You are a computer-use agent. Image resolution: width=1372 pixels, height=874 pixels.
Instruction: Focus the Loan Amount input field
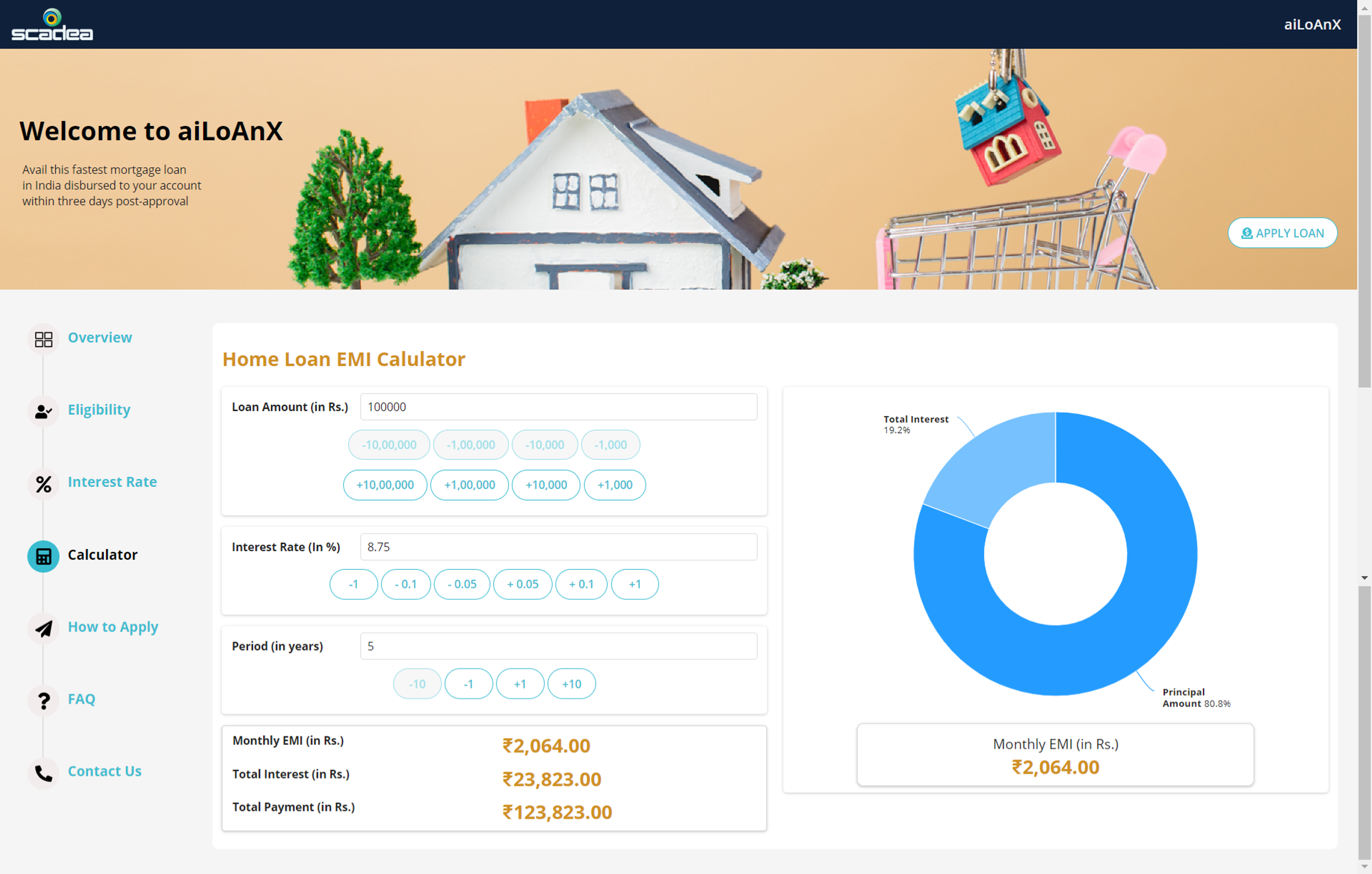[558, 407]
